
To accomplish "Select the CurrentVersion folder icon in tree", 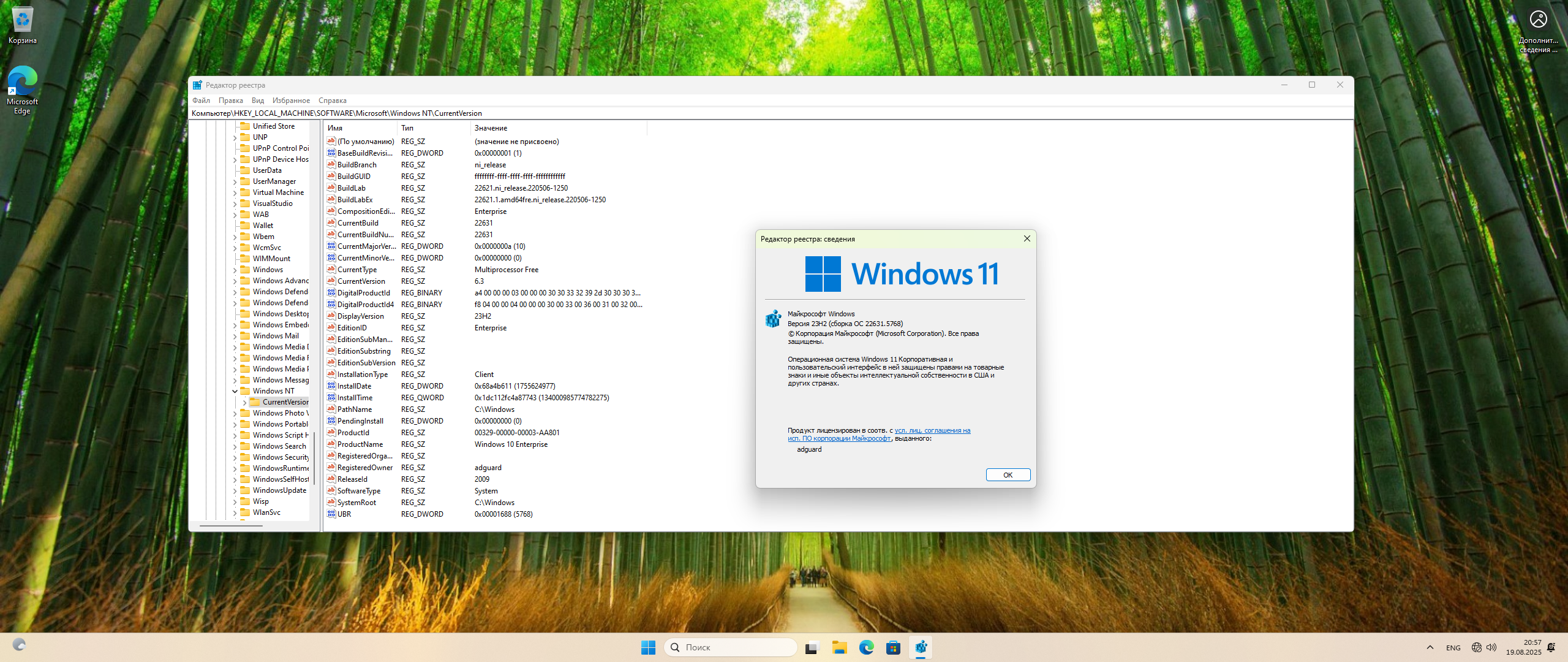I will (x=255, y=402).
